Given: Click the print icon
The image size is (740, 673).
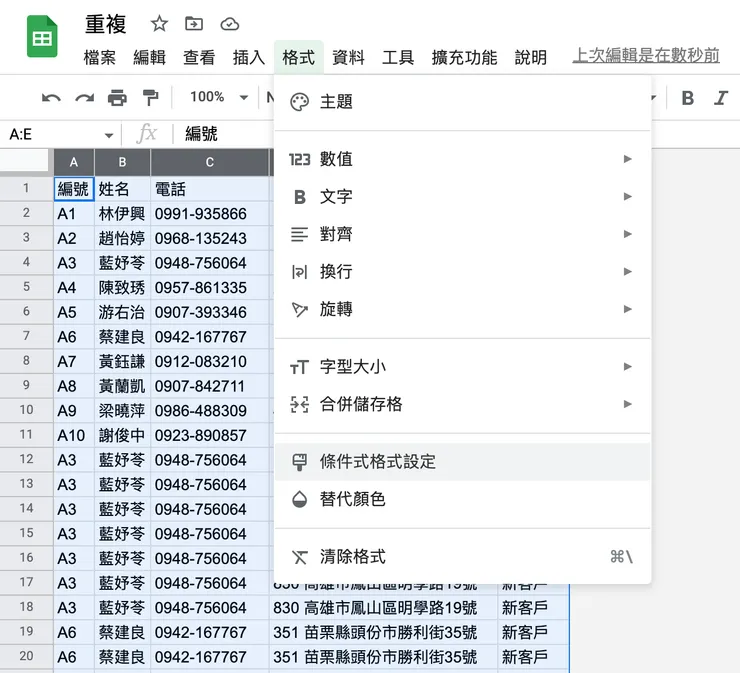Looking at the screenshot, I should coord(117,98).
